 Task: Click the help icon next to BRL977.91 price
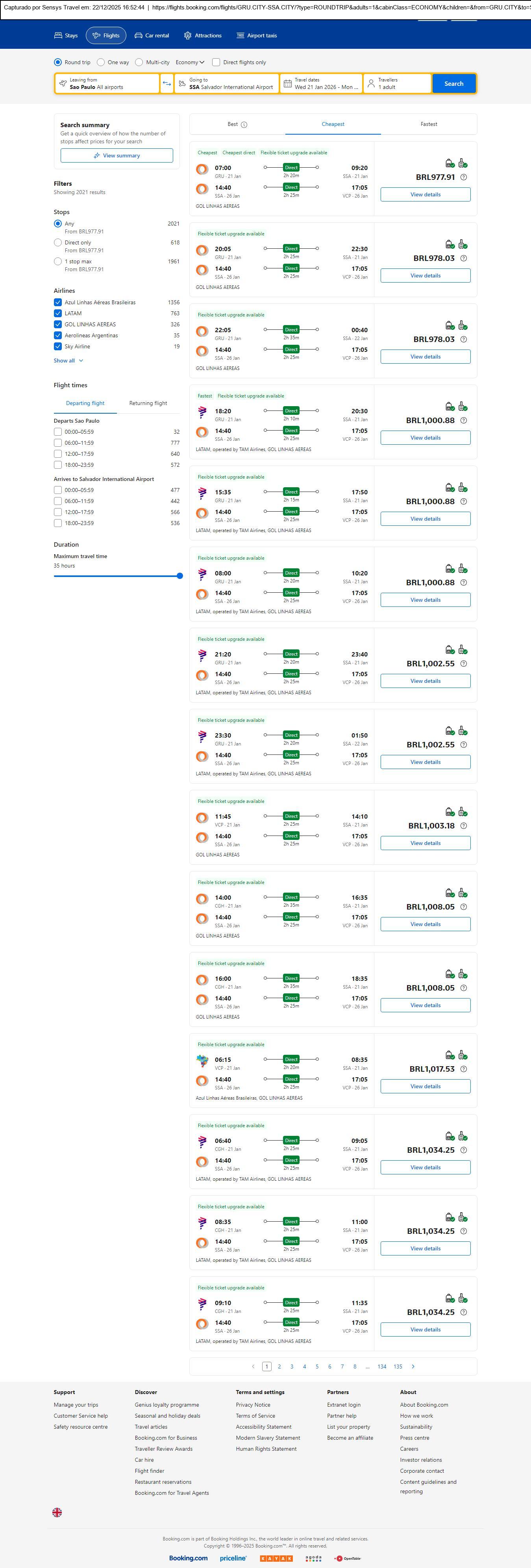(463, 177)
